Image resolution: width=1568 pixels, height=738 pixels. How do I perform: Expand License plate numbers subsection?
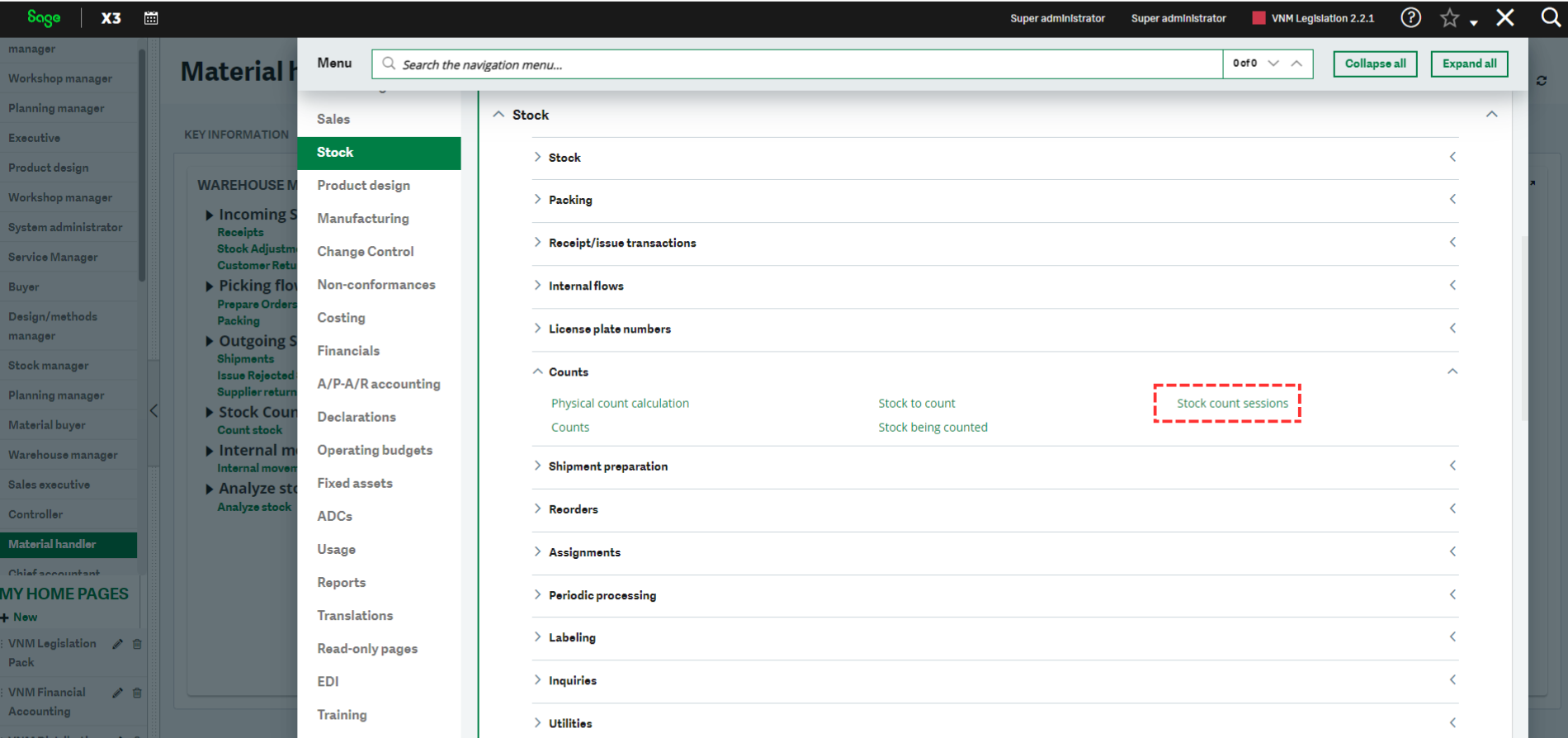537,328
